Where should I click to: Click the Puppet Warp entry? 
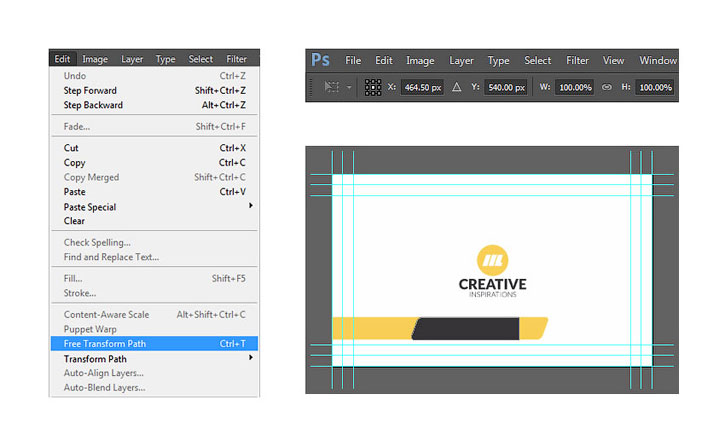154,329
